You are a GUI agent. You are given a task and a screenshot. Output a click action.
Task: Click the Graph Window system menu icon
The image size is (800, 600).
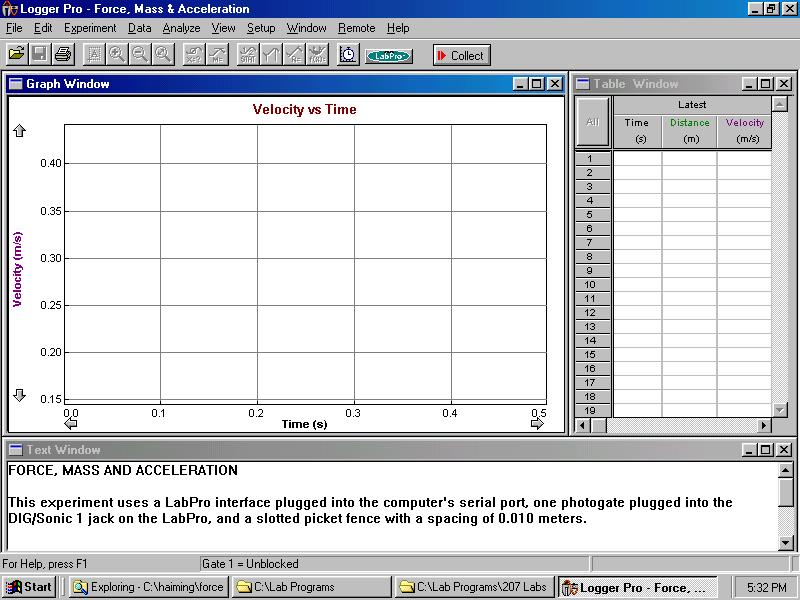tap(16, 84)
